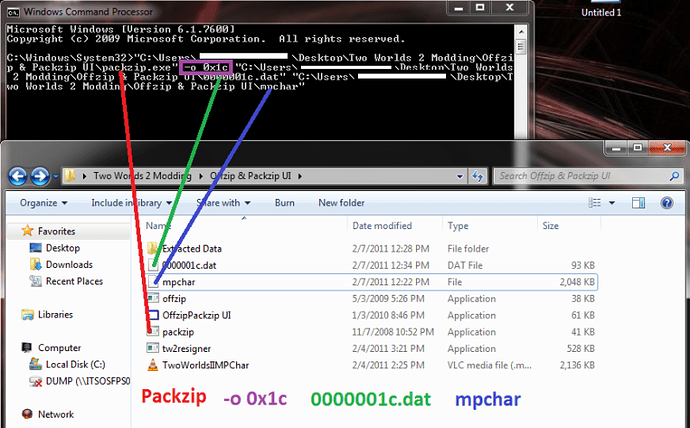
Task: Open the Organize dropdown menu
Action: 42,202
